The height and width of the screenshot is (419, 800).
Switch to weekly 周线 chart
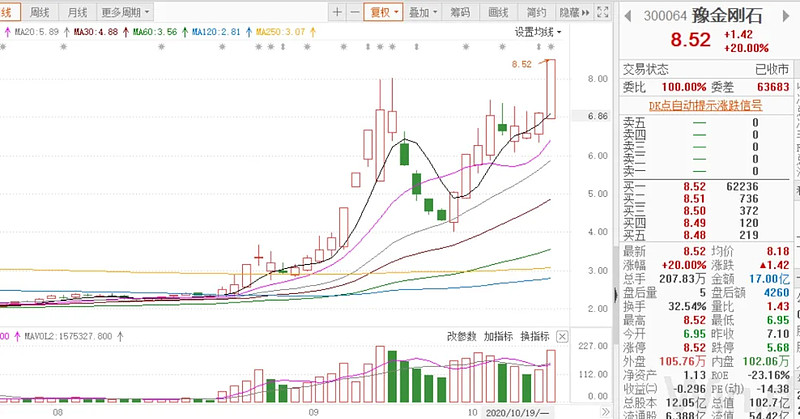39,12
